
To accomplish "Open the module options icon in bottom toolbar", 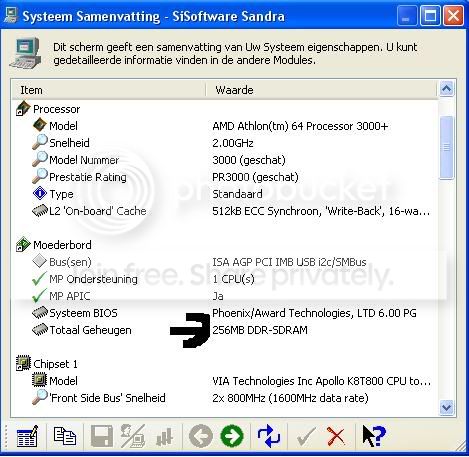I will click(x=27, y=436).
